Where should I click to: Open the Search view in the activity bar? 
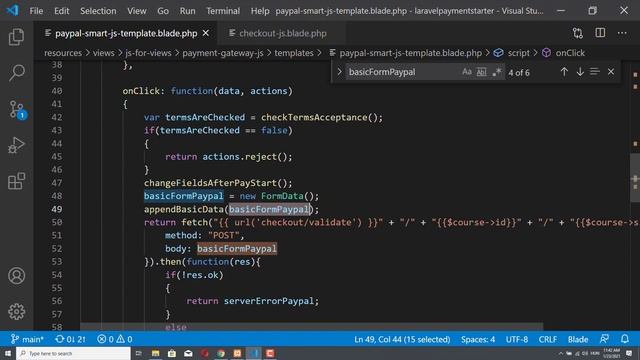pyautogui.click(x=16, y=73)
